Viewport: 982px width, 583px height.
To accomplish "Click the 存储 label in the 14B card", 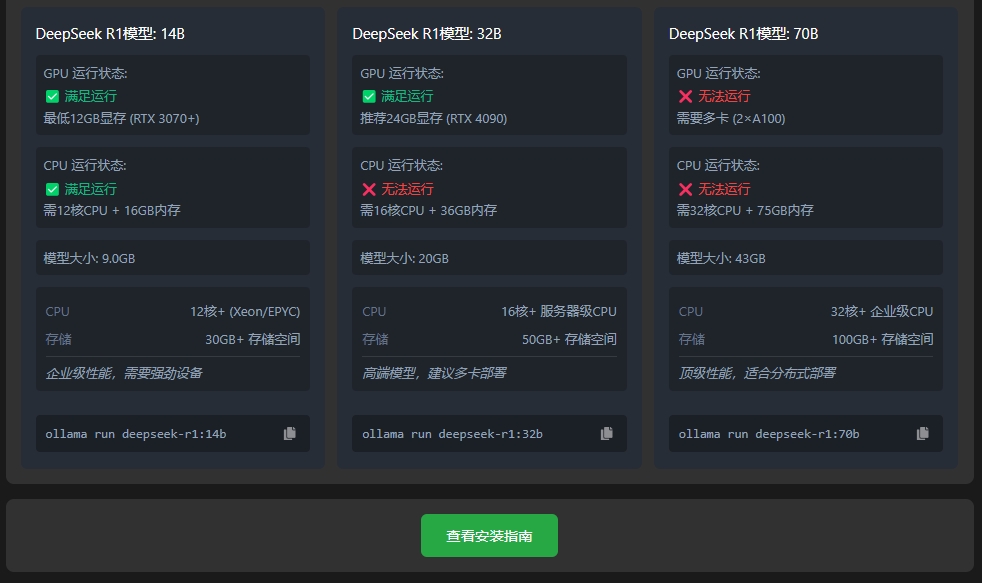I will (x=58, y=339).
